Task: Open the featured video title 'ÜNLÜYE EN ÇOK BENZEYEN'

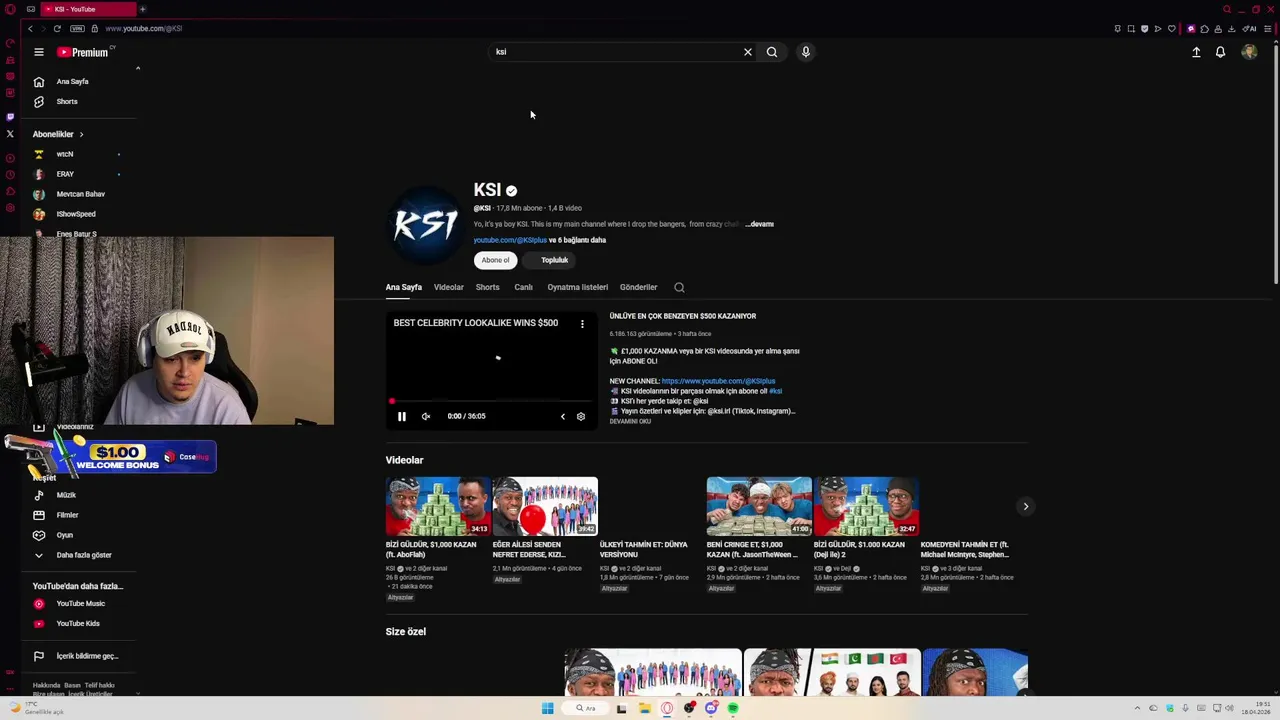Action: 683,316
